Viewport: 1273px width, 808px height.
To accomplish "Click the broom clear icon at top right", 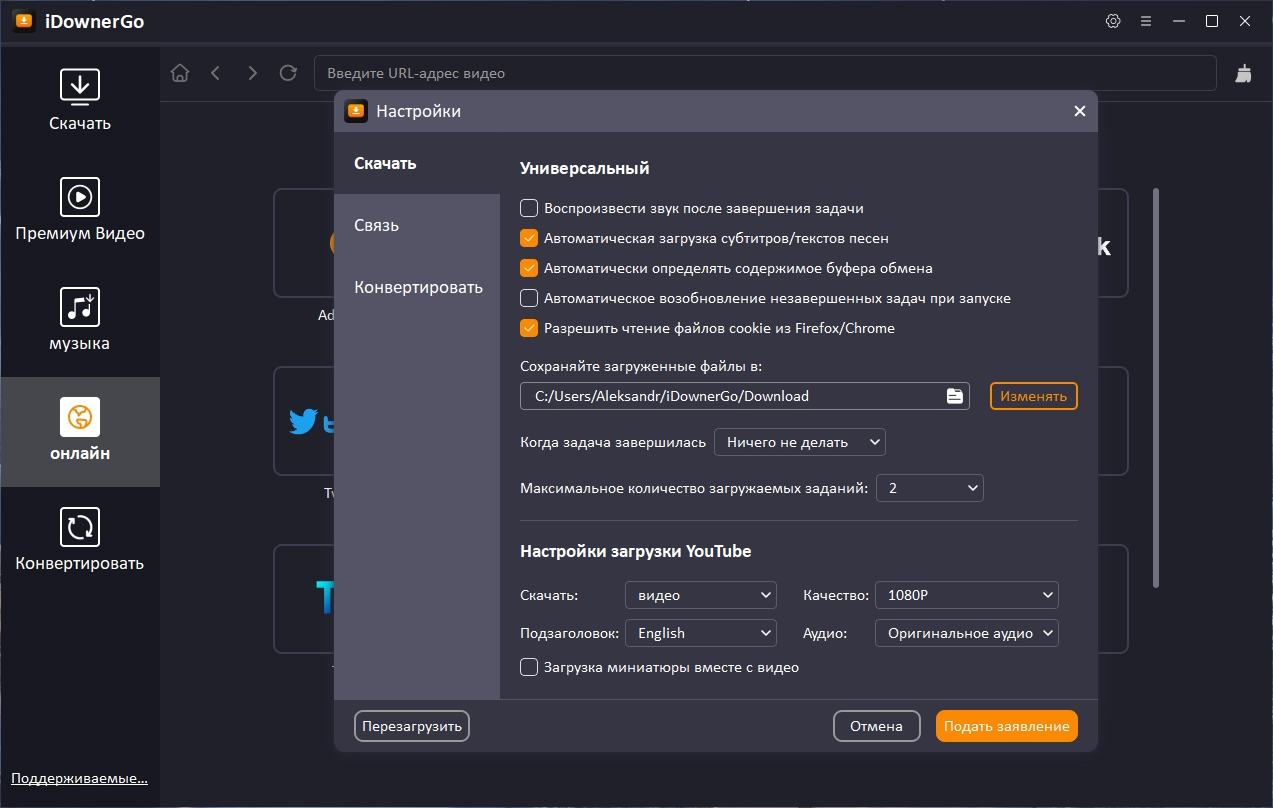I will pyautogui.click(x=1244, y=73).
